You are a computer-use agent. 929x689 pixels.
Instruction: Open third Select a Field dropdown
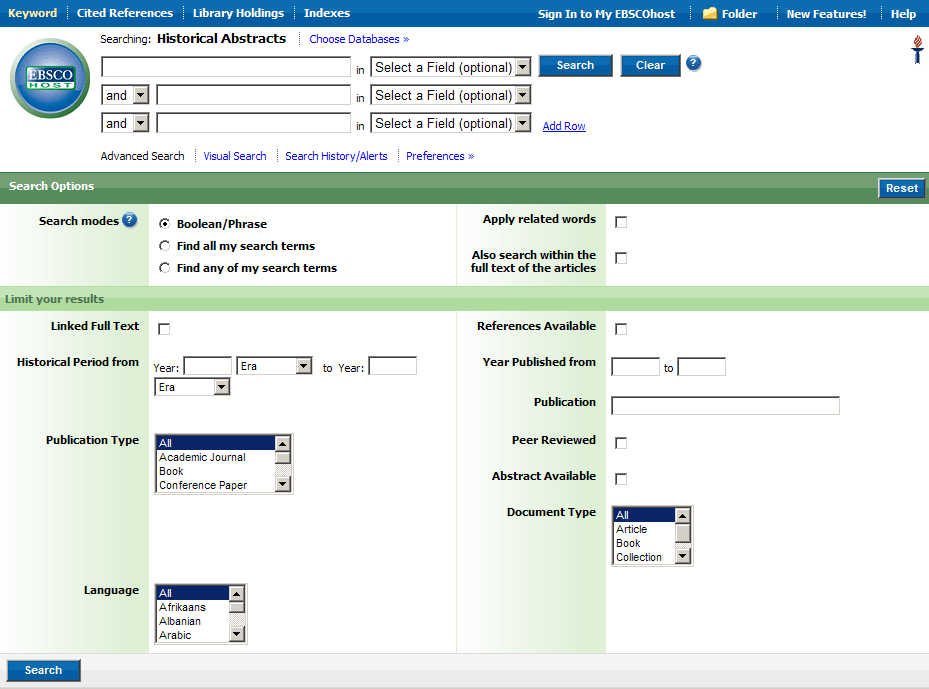pos(451,123)
